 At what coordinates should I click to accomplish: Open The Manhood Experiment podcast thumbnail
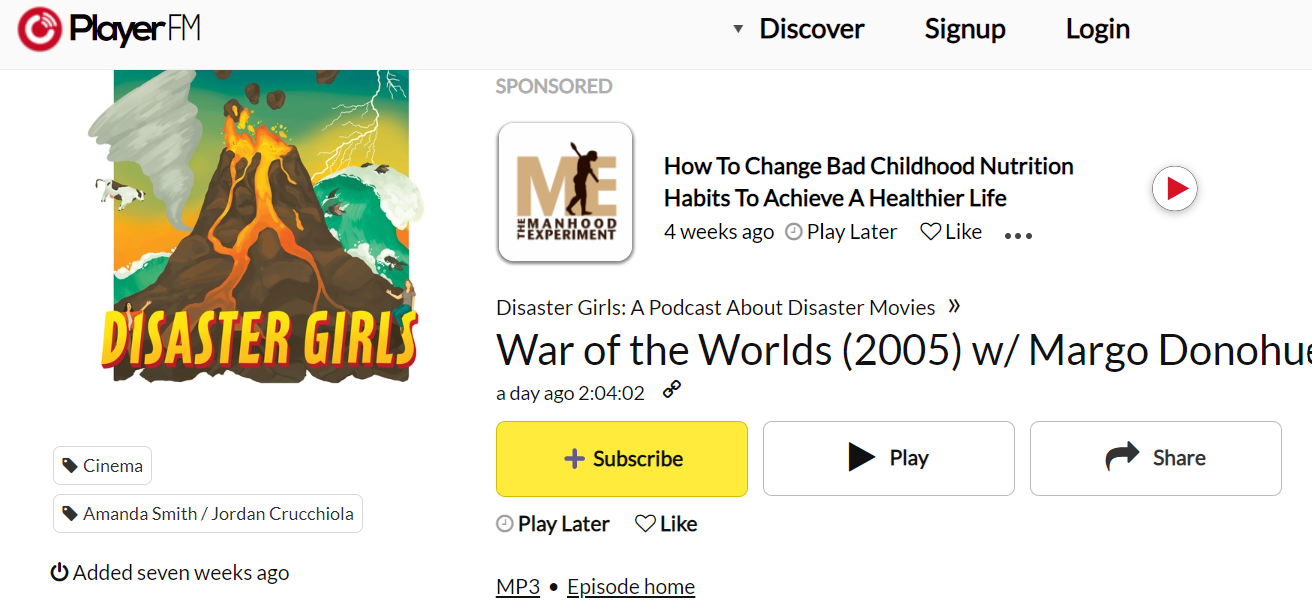(x=565, y=192)
